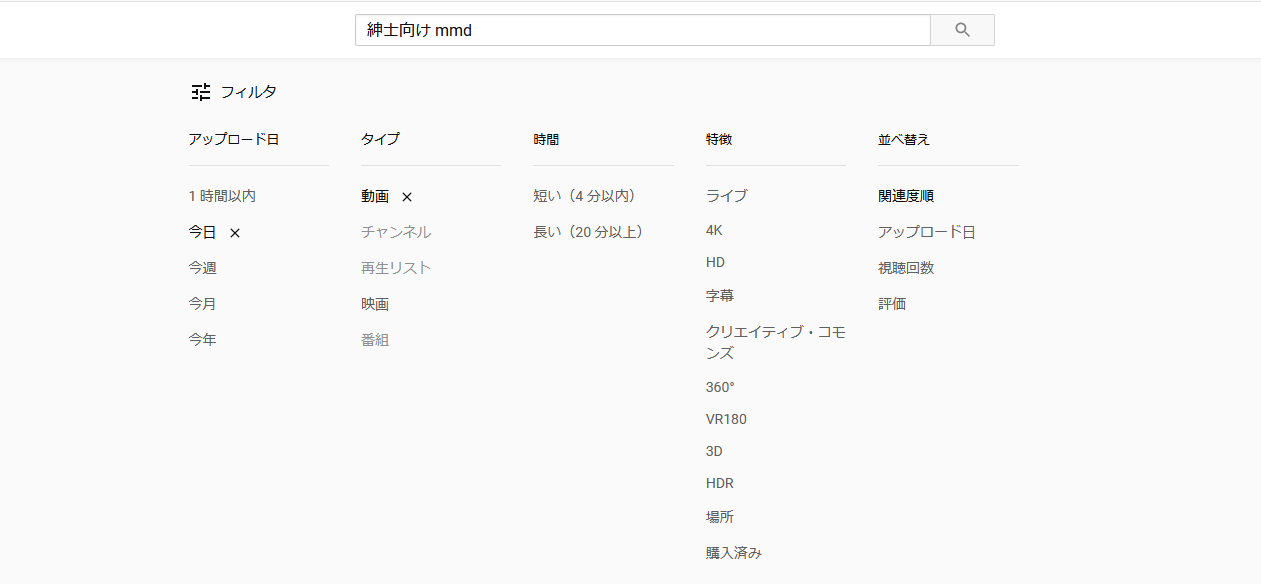This screenshot has width=1261, height=584.
Task: Clear the 動画 type filter
Action: [x=407, y=197]
